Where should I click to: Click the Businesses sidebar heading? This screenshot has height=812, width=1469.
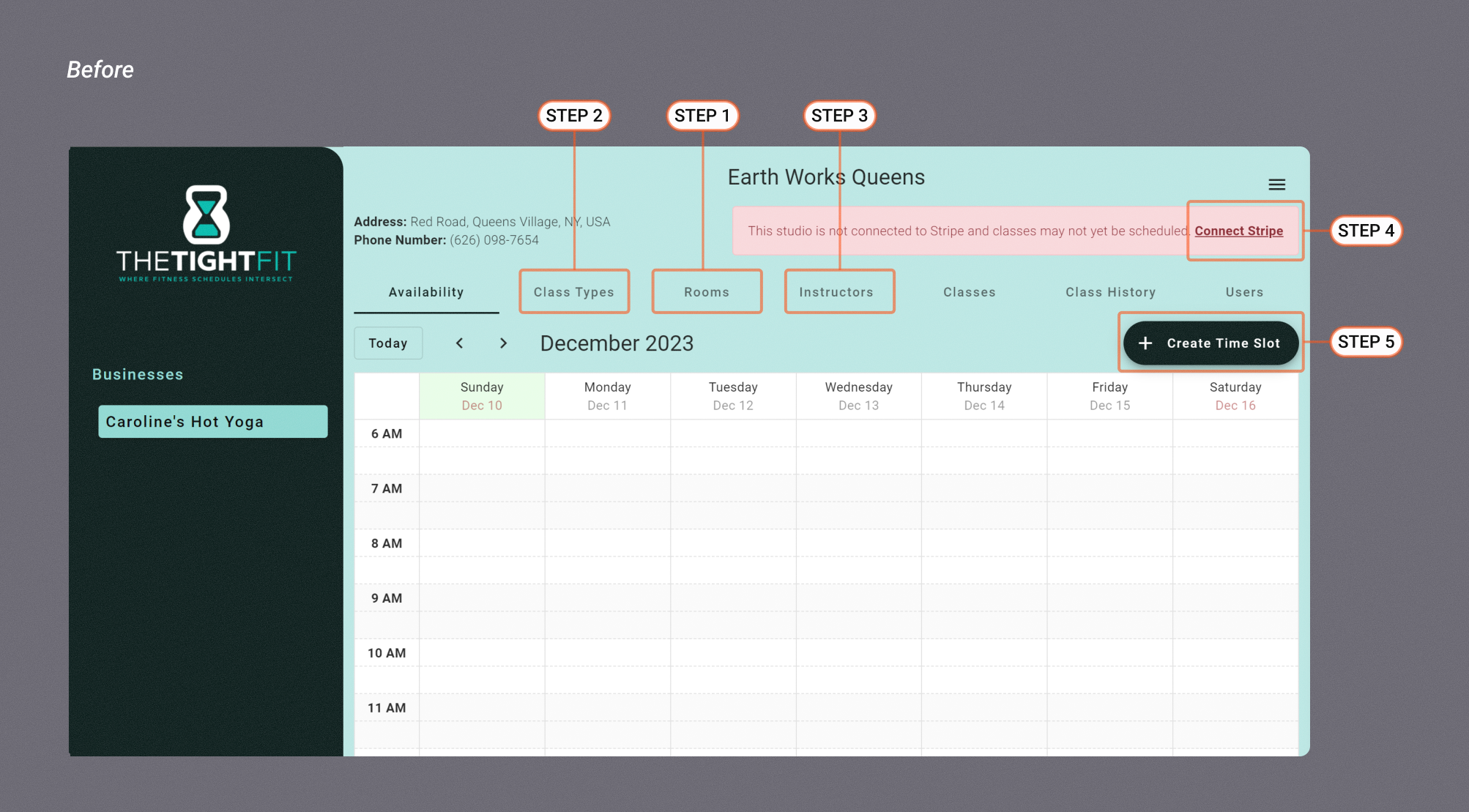(138, 374)
